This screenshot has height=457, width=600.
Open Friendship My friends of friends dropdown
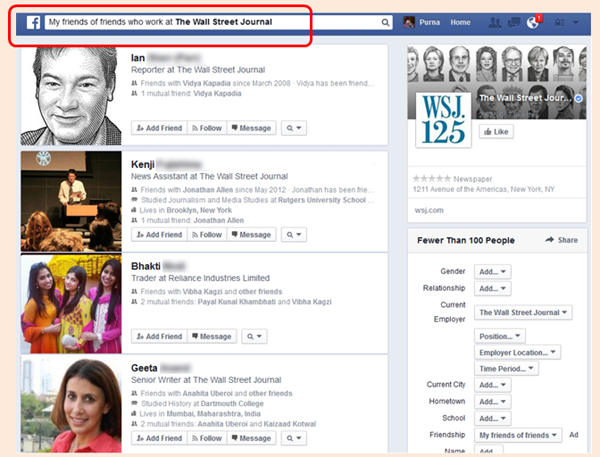pos(518,435)
